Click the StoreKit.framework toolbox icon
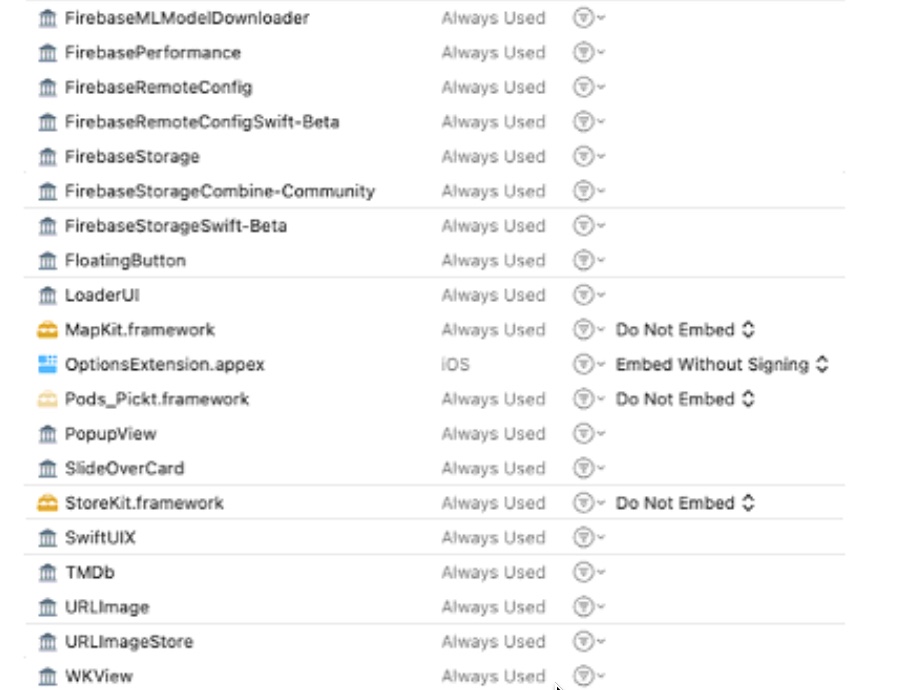This screenshot has height=690, width=910. tap(47, 503)
